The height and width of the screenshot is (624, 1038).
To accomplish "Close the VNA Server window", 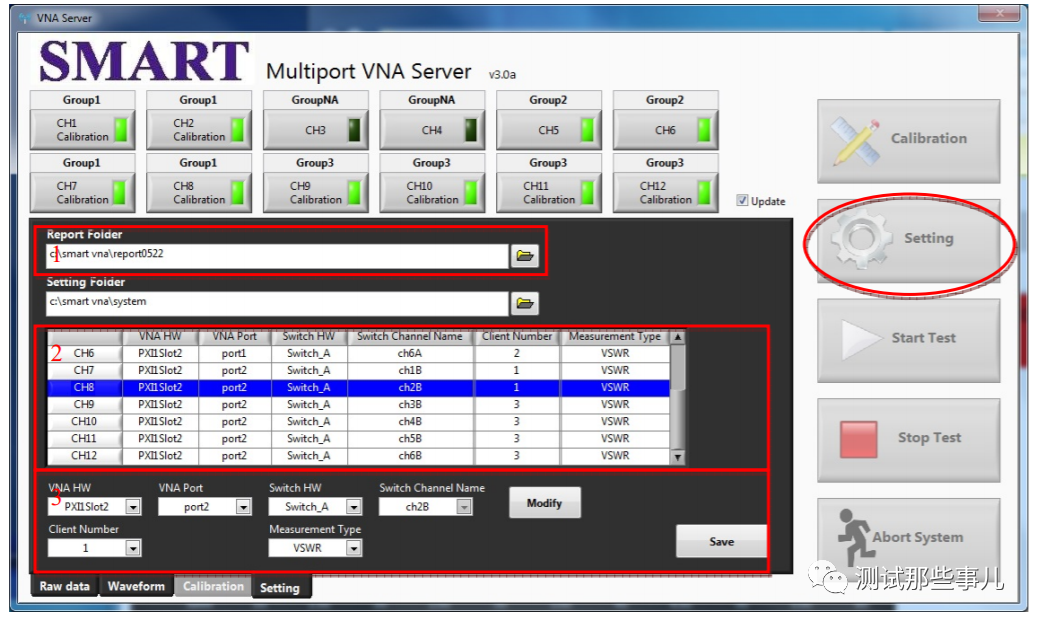I will tap(1000, 13).
